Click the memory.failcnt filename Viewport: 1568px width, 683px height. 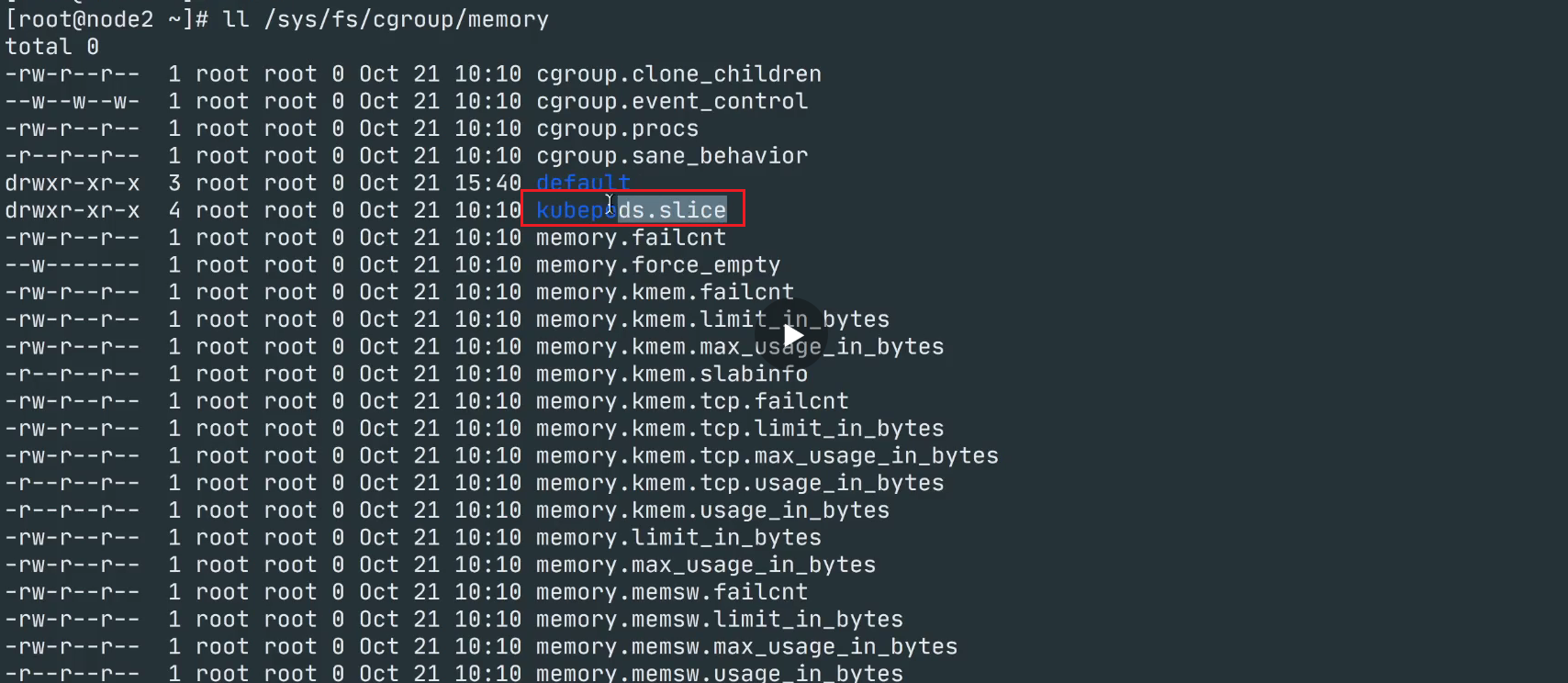coord(632,238)
